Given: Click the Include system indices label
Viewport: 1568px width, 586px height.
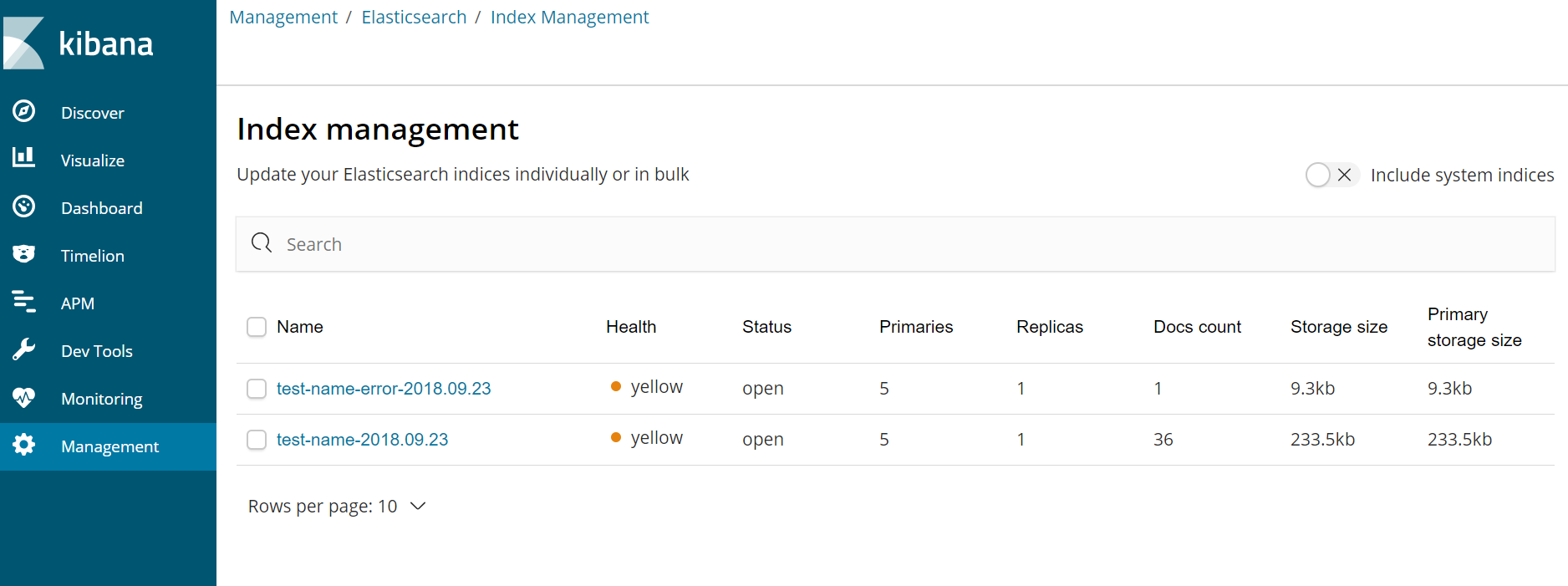Looking at the screenshot, I should click(x=1462, y=175).
